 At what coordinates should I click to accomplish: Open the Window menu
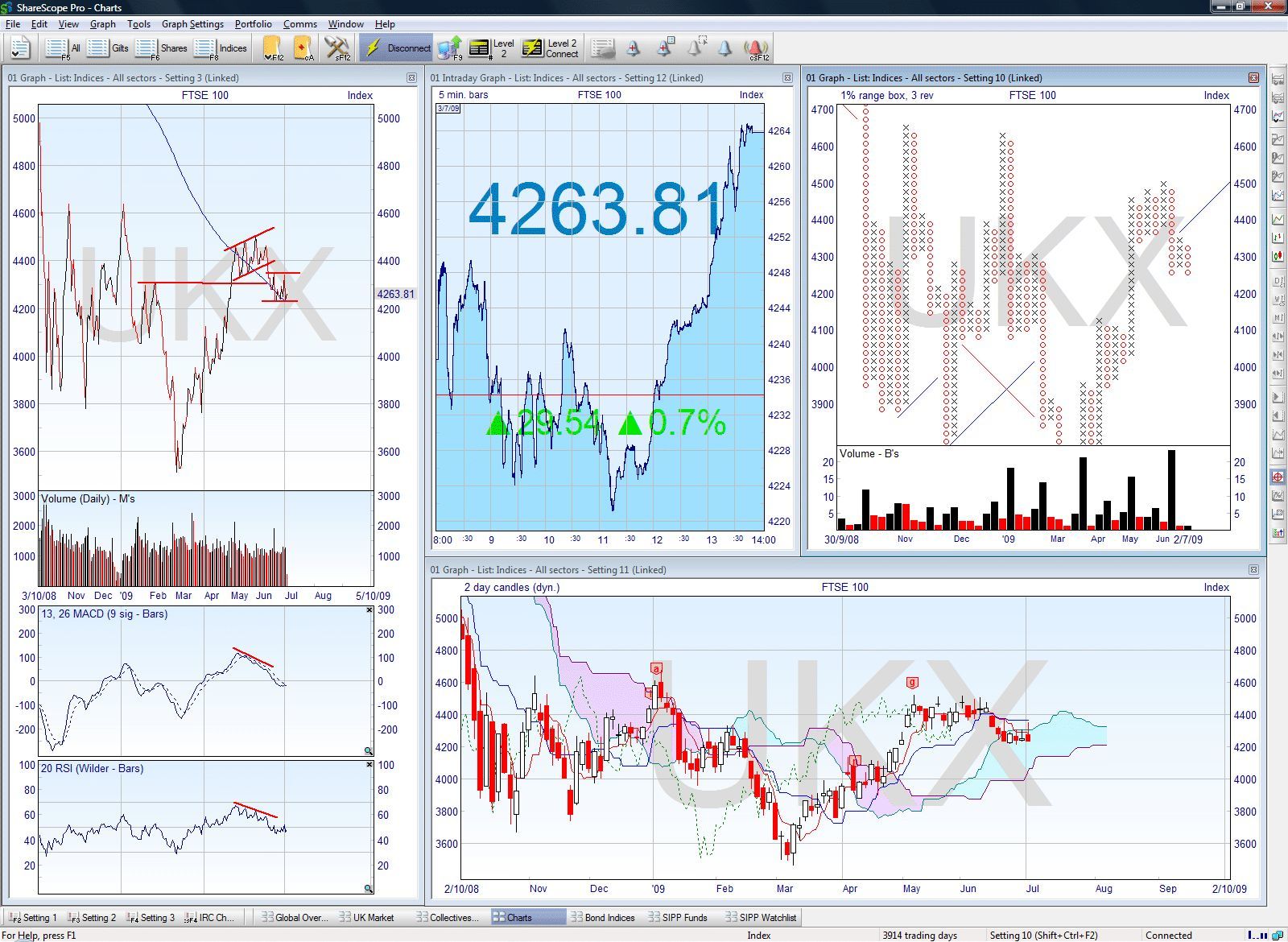(346, 24)
